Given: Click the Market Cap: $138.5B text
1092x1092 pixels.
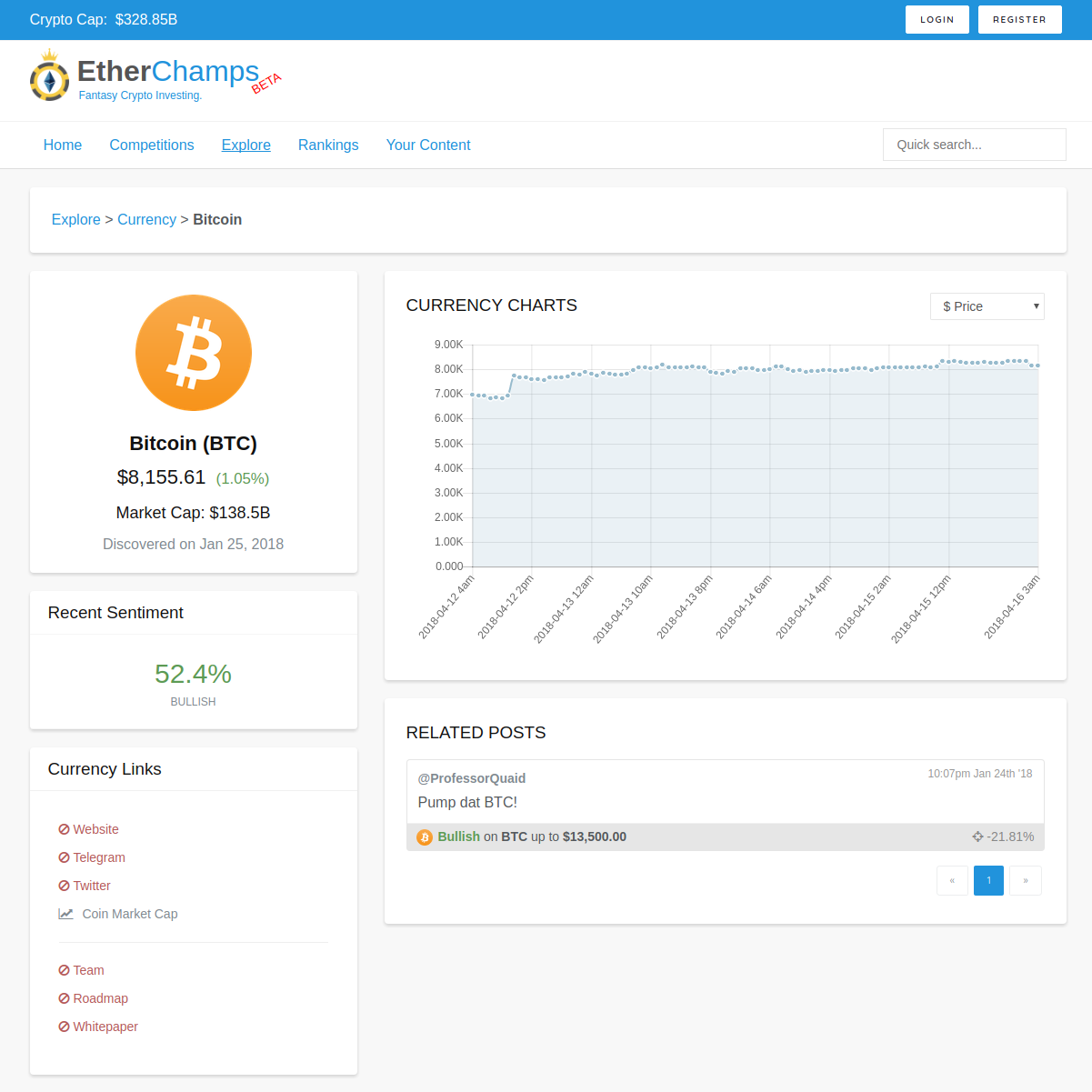Looking at the screenshot, I should point(194,513).
